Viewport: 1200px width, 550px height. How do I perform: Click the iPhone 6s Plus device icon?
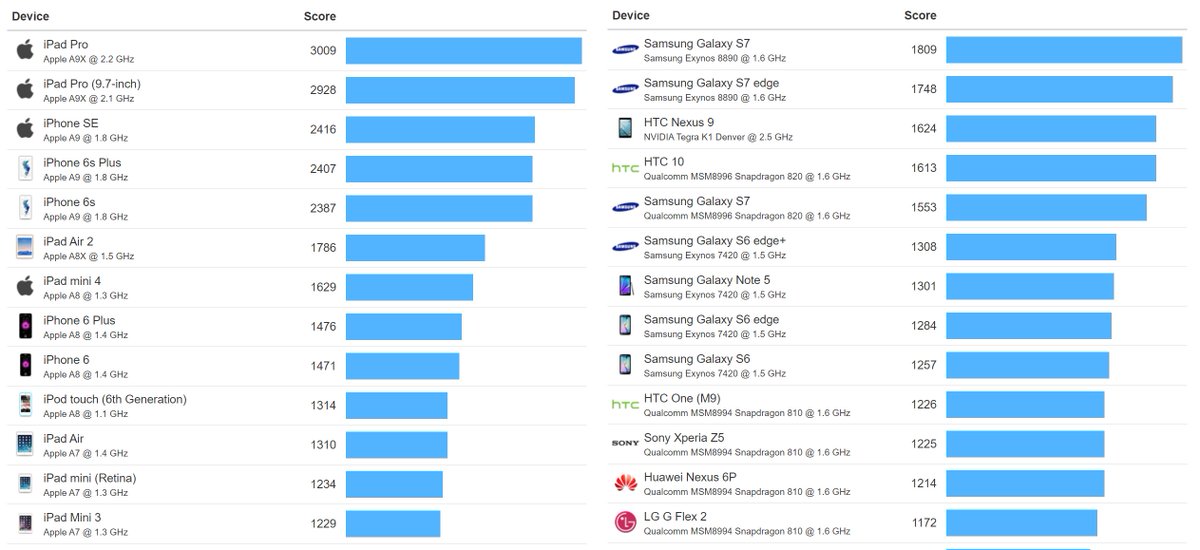25,169
